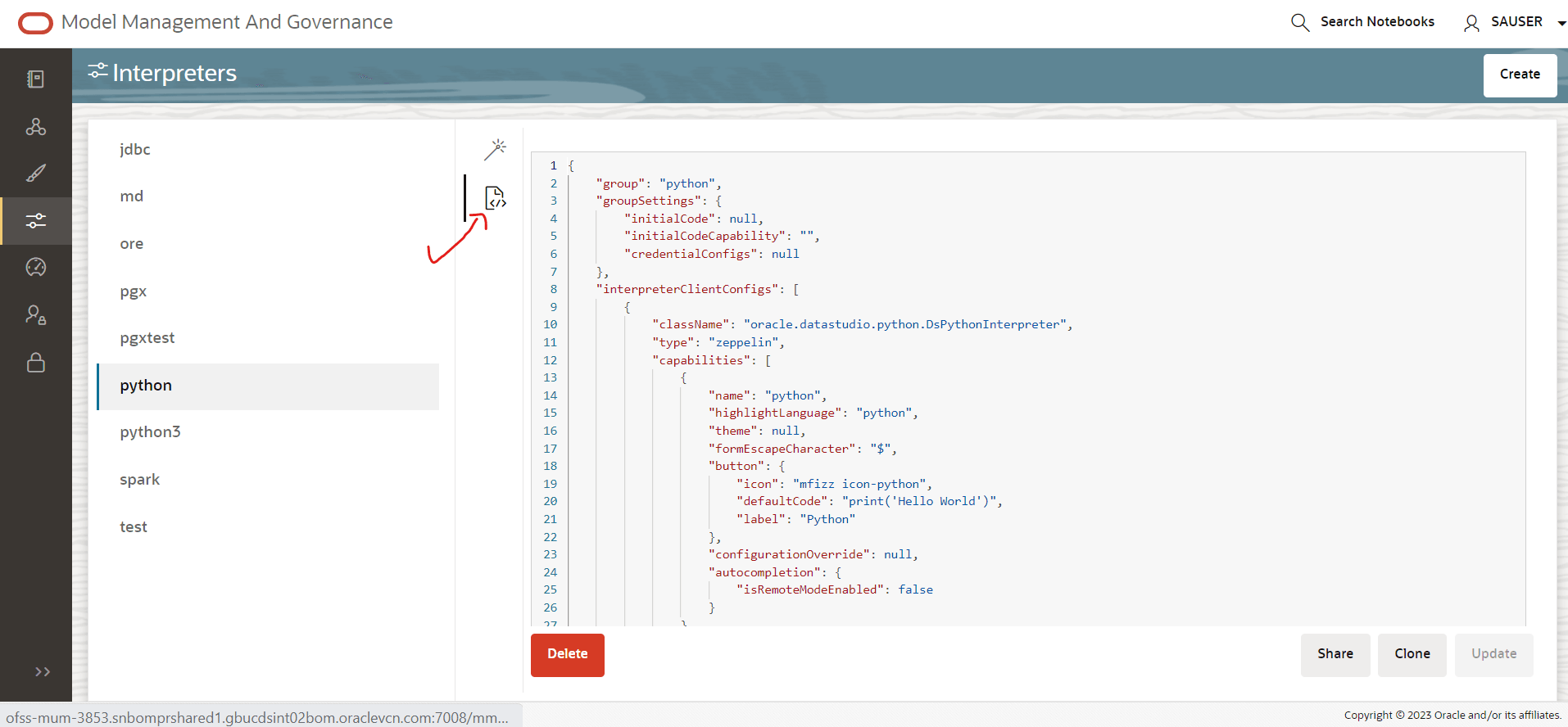
Task: Select the python3 interpreter
Action: coord(268,432)
